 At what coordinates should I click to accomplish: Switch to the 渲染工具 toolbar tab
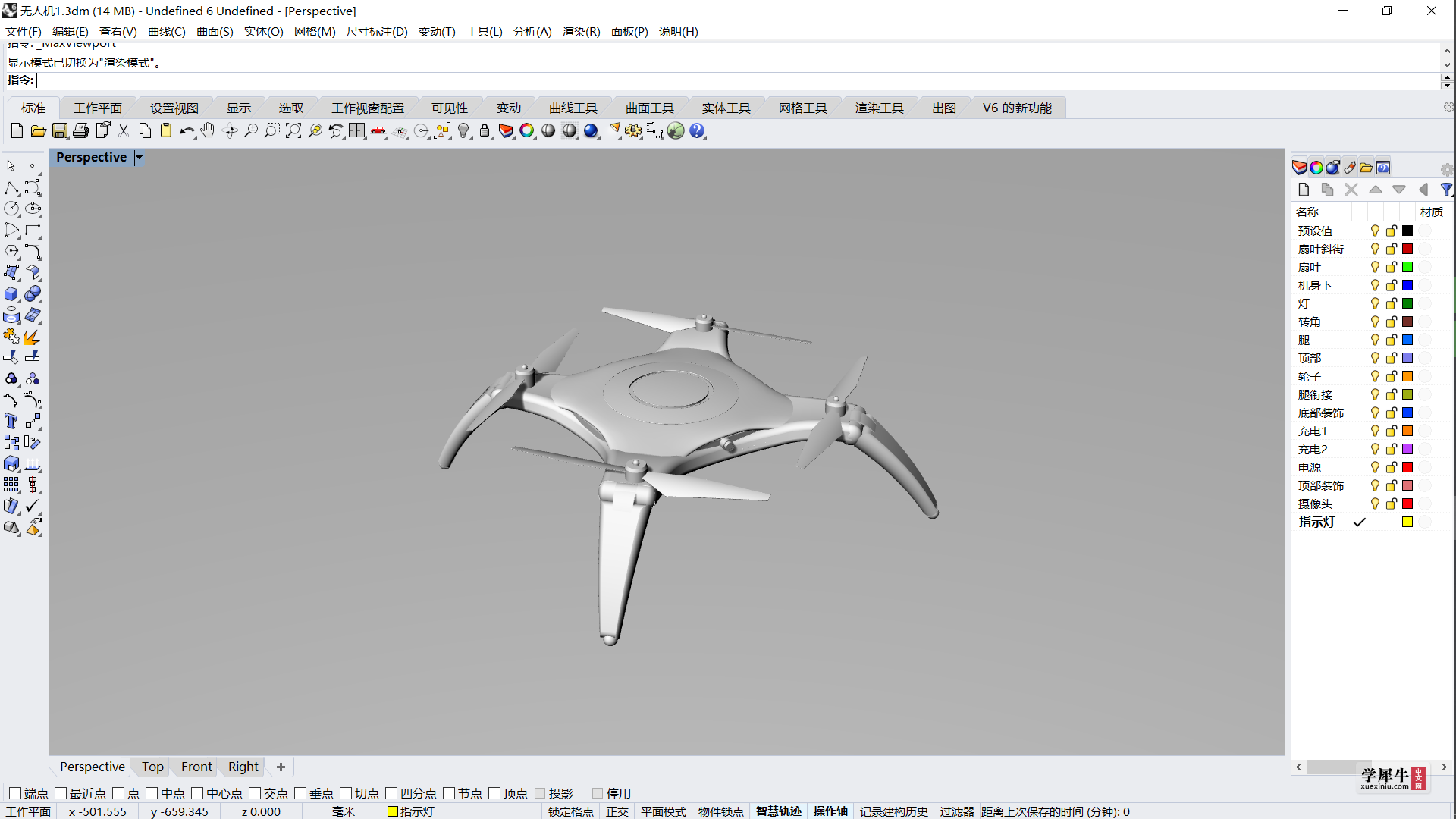tap(880, 108)
